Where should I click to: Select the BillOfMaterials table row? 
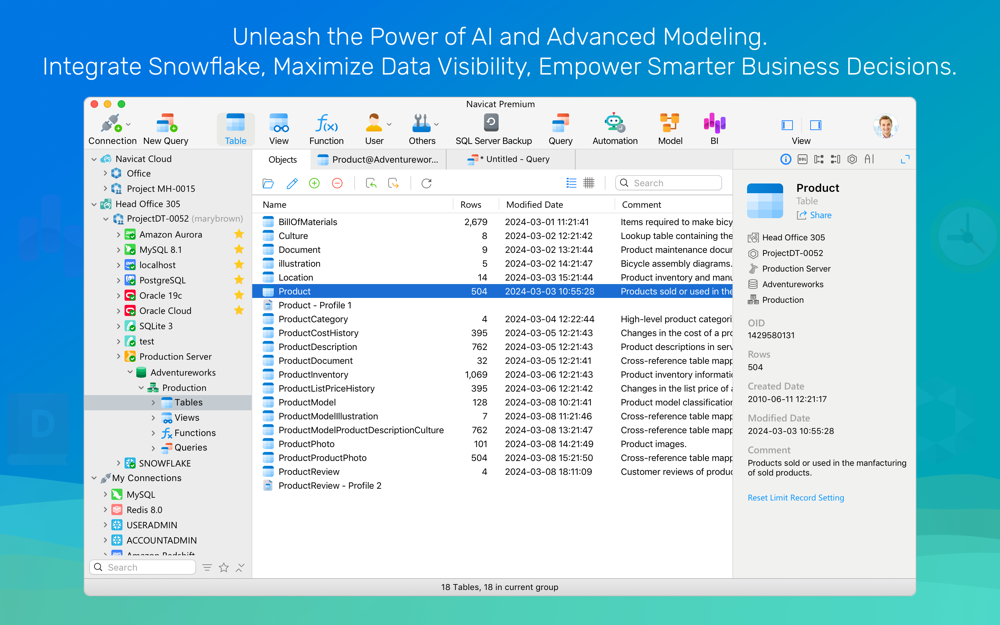point(492,222)
